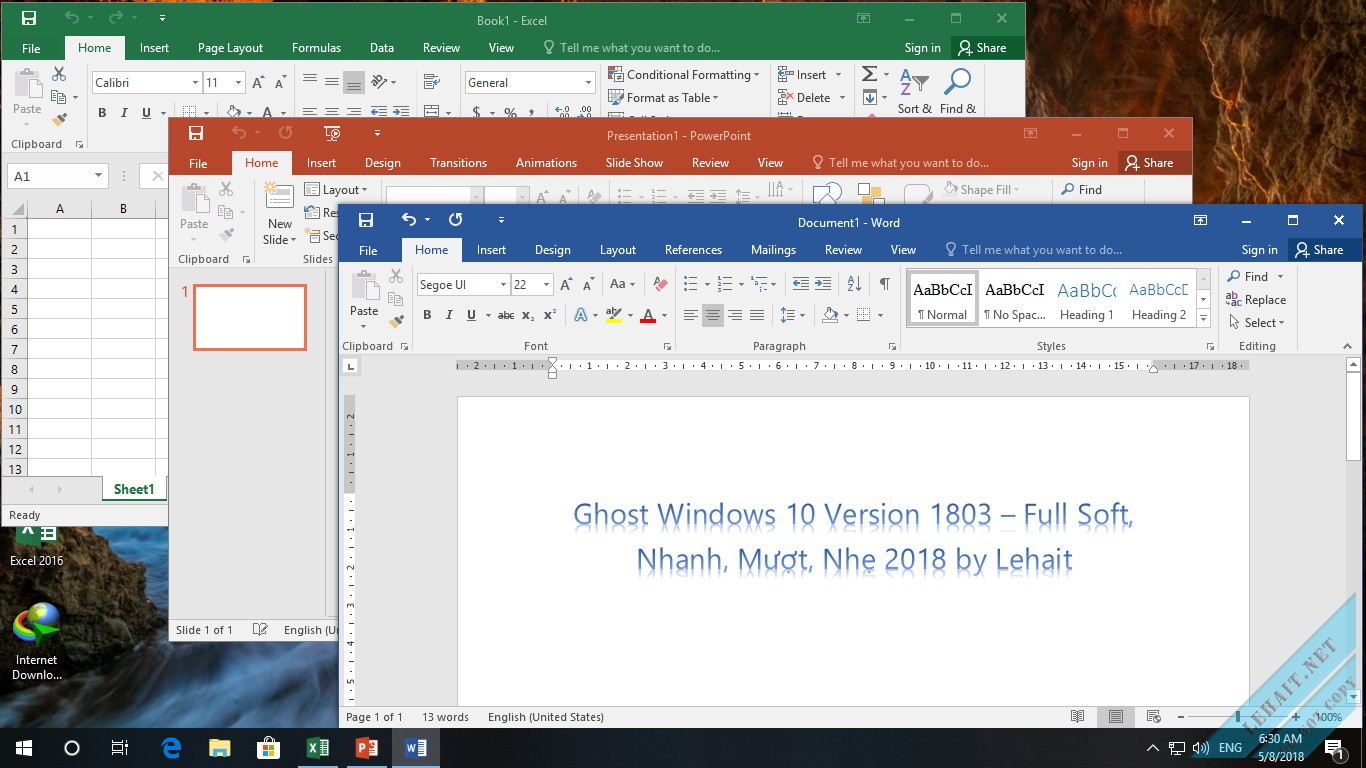This screenshot has height=768, width=1366.
Task: Click Sheet1 tab in Excel
Action: (134, 489)
